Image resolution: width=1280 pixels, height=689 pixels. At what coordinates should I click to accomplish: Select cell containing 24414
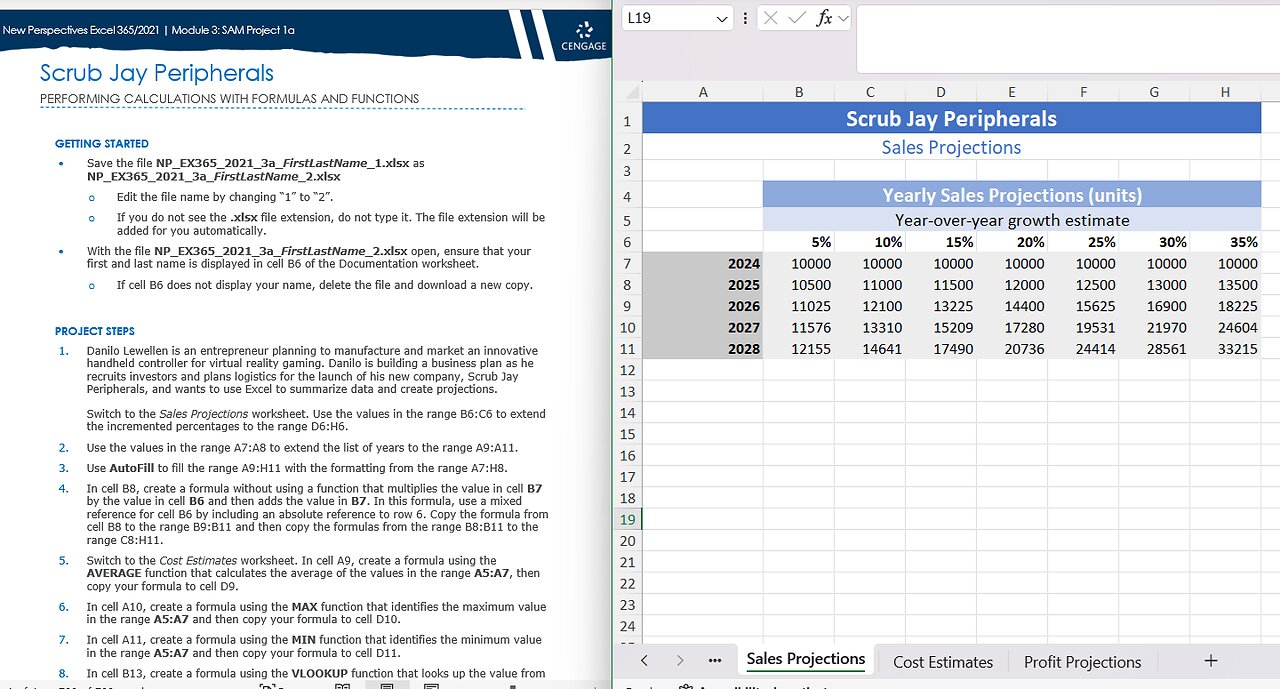tap(1082, 349)
